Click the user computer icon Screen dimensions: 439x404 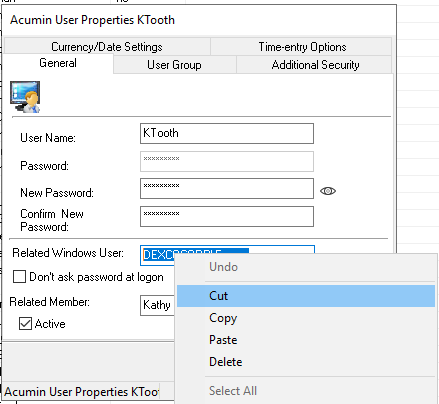pos(25,97)
